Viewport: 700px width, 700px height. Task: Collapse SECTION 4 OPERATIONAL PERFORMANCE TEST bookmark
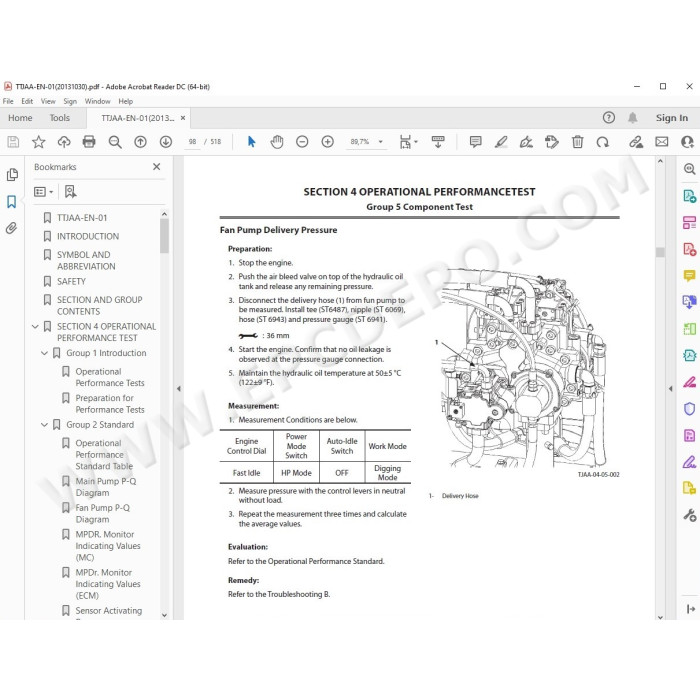(x=35, y=327)
